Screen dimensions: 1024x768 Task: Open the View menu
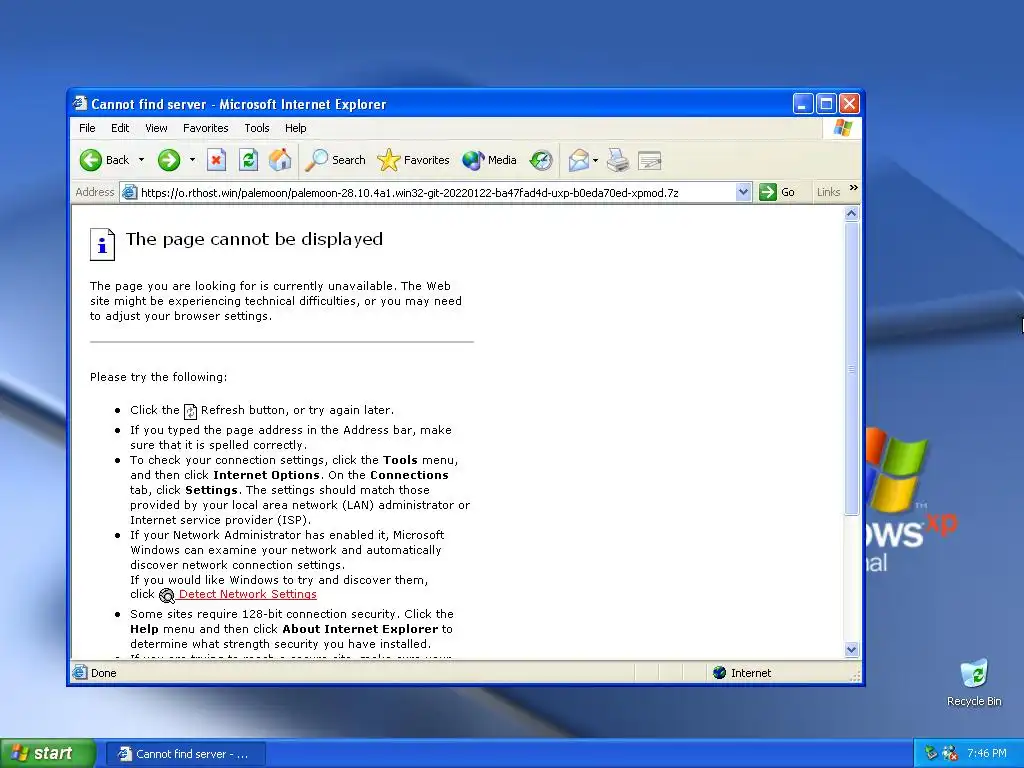156,128
